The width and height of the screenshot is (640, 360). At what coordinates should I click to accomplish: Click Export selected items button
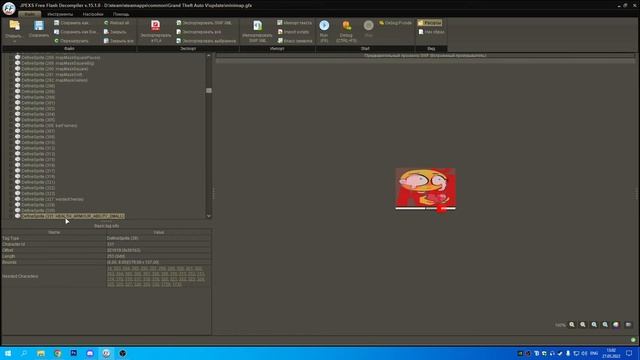206,41
